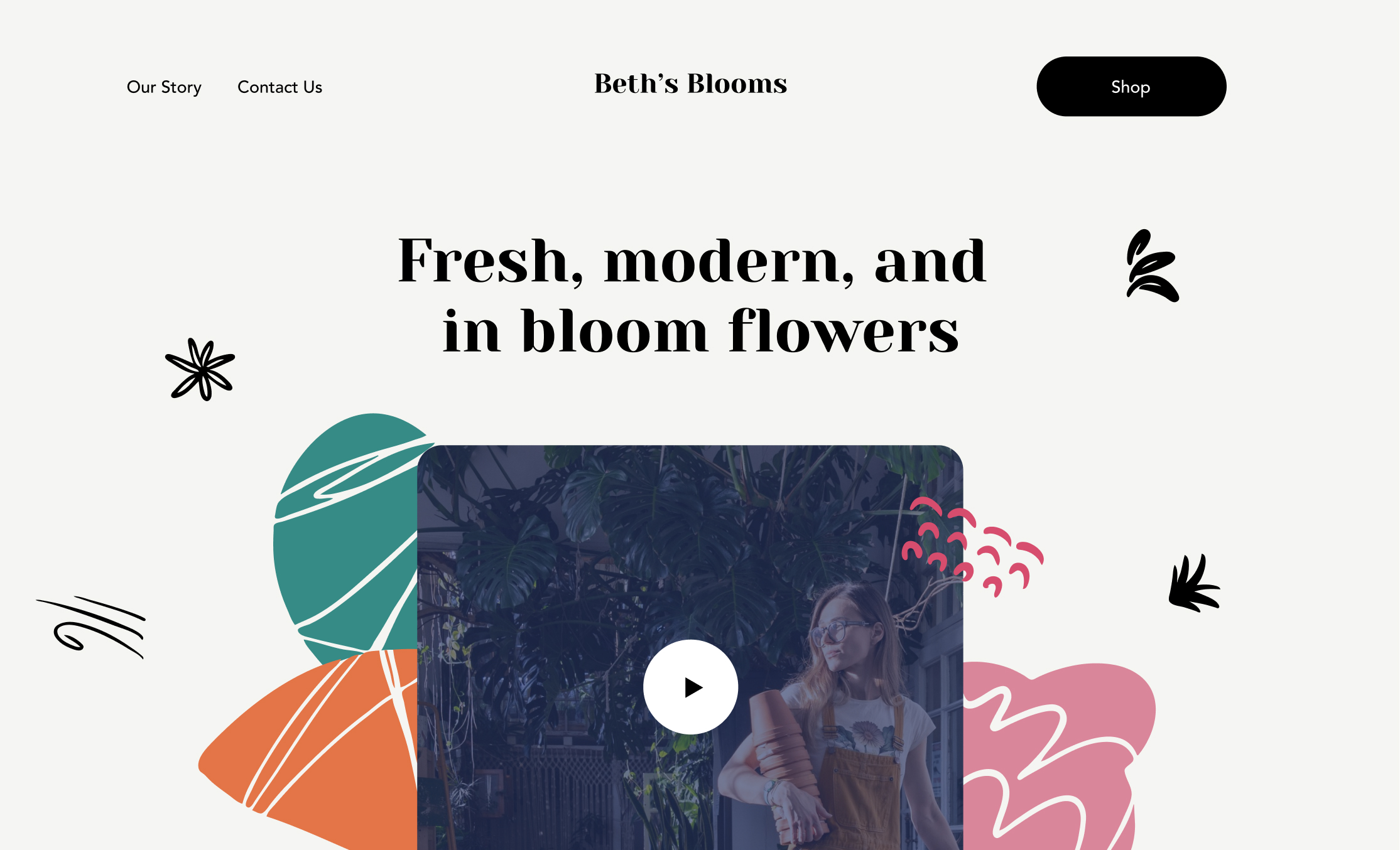Go to the Our Story page
The height and width of the screenshot is (850, 1400).
164,87
